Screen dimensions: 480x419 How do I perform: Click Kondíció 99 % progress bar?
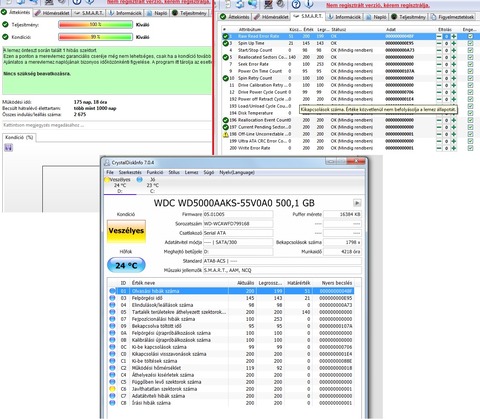click(x=95, y=37)
